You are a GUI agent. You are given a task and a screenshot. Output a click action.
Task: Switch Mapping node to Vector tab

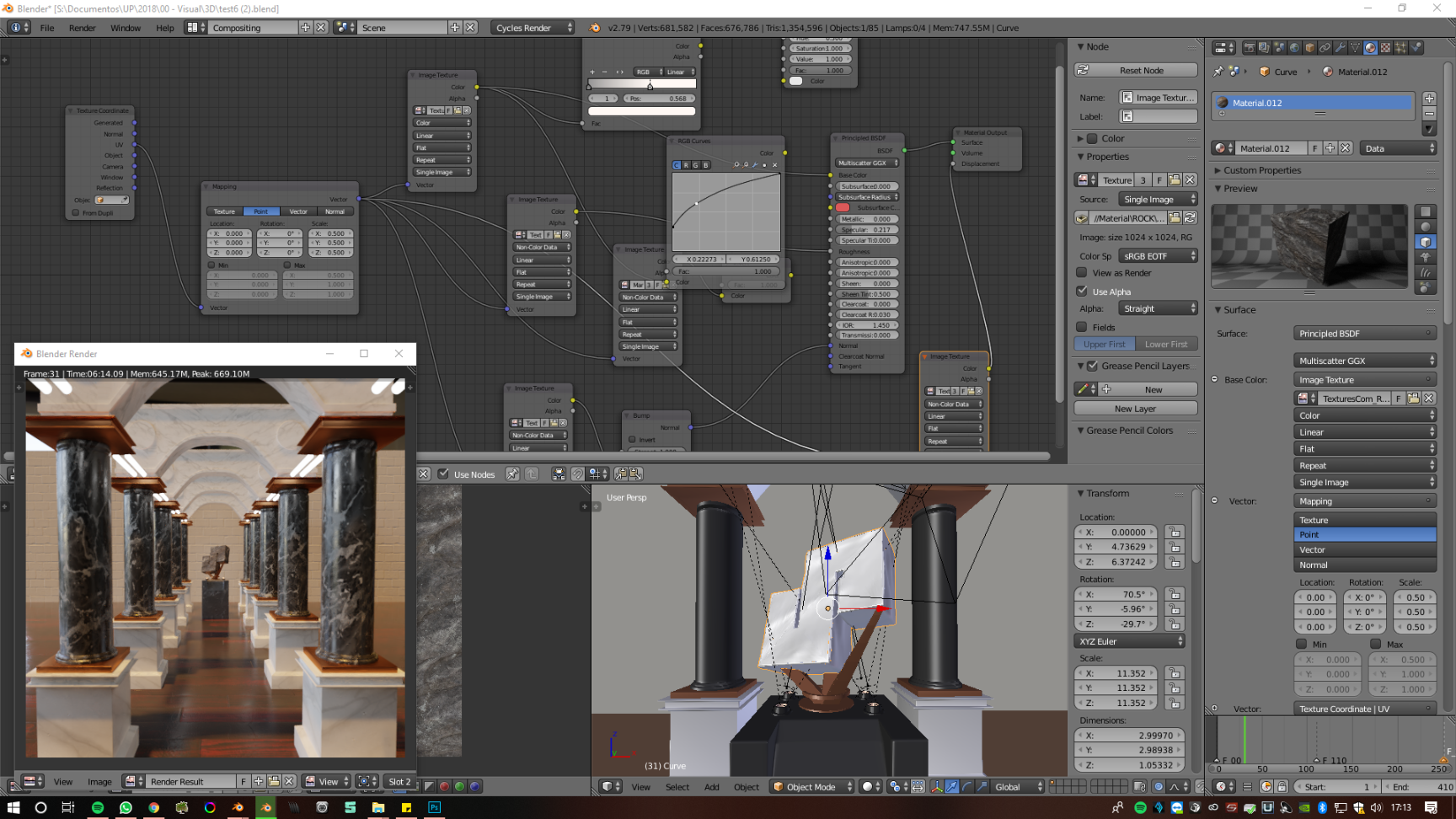pyautogui.click(x=298, y=211)
